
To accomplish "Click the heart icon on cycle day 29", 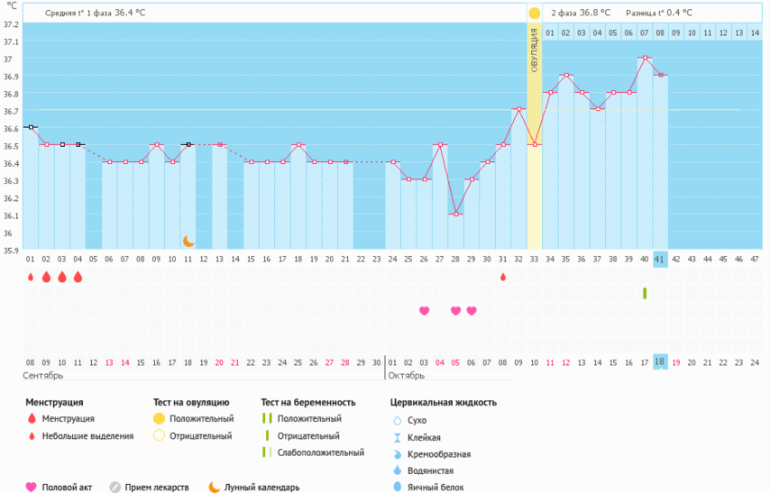I will pyautogui.click(x=471, y=311).
